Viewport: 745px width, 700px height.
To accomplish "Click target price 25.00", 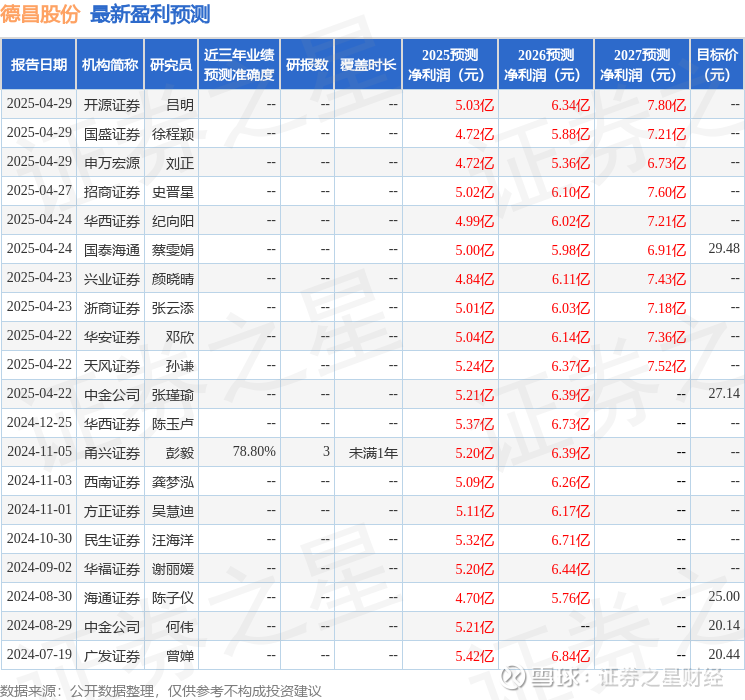I will (x=724, y=596).
